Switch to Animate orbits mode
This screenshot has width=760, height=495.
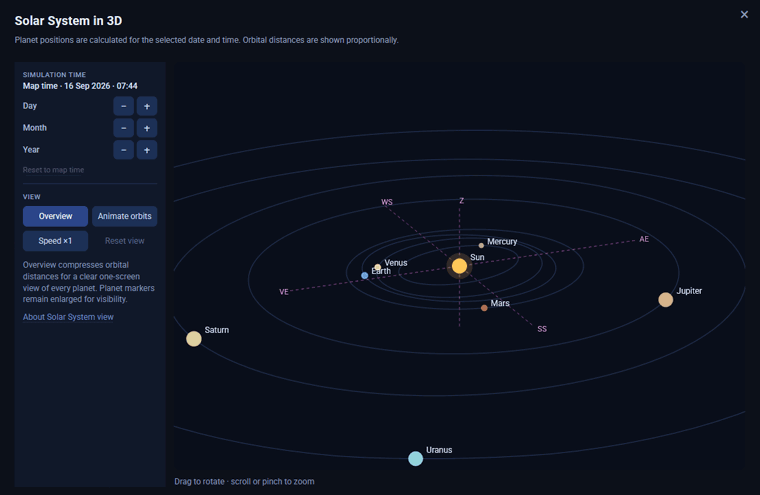click(125, 216)
